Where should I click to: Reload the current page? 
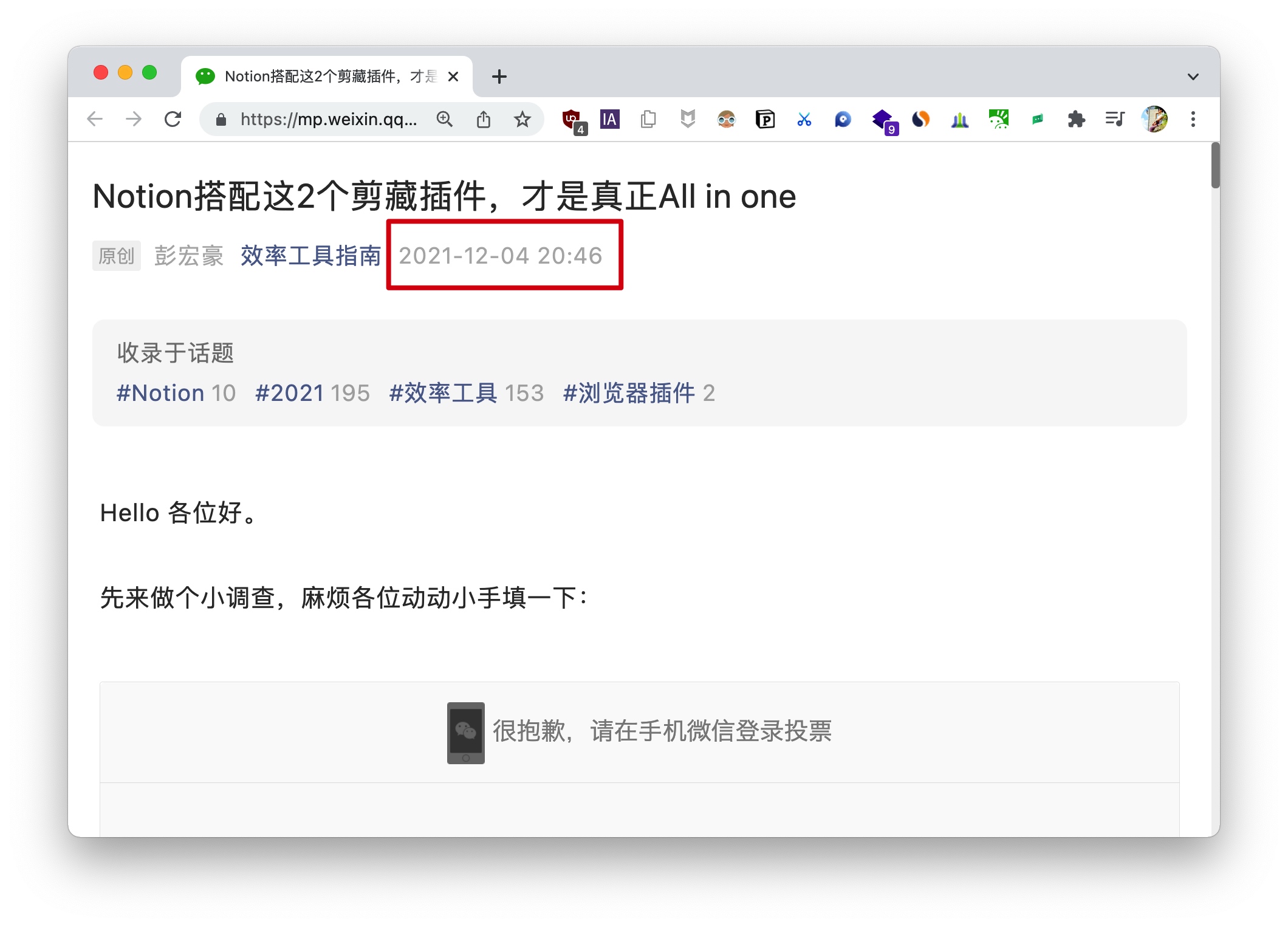click(173, 119)
